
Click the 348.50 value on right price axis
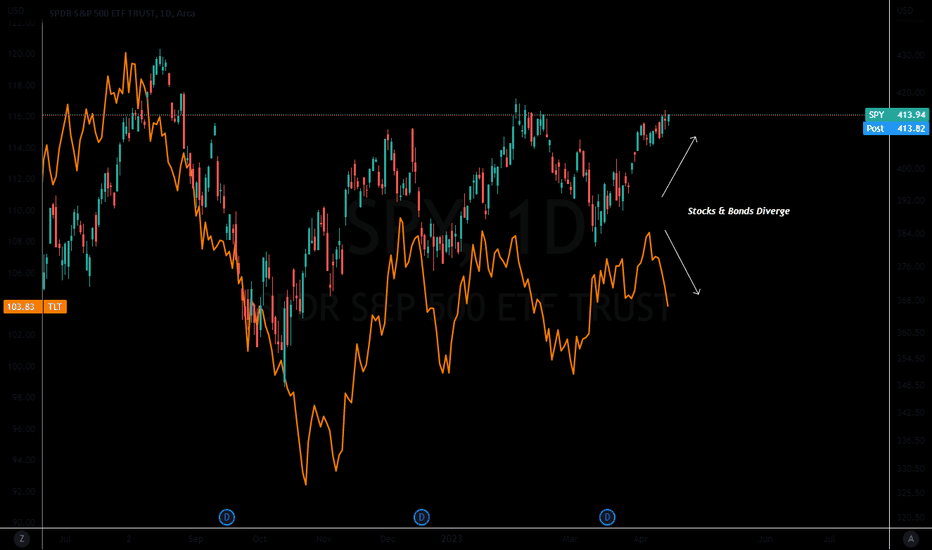point(911,385)
